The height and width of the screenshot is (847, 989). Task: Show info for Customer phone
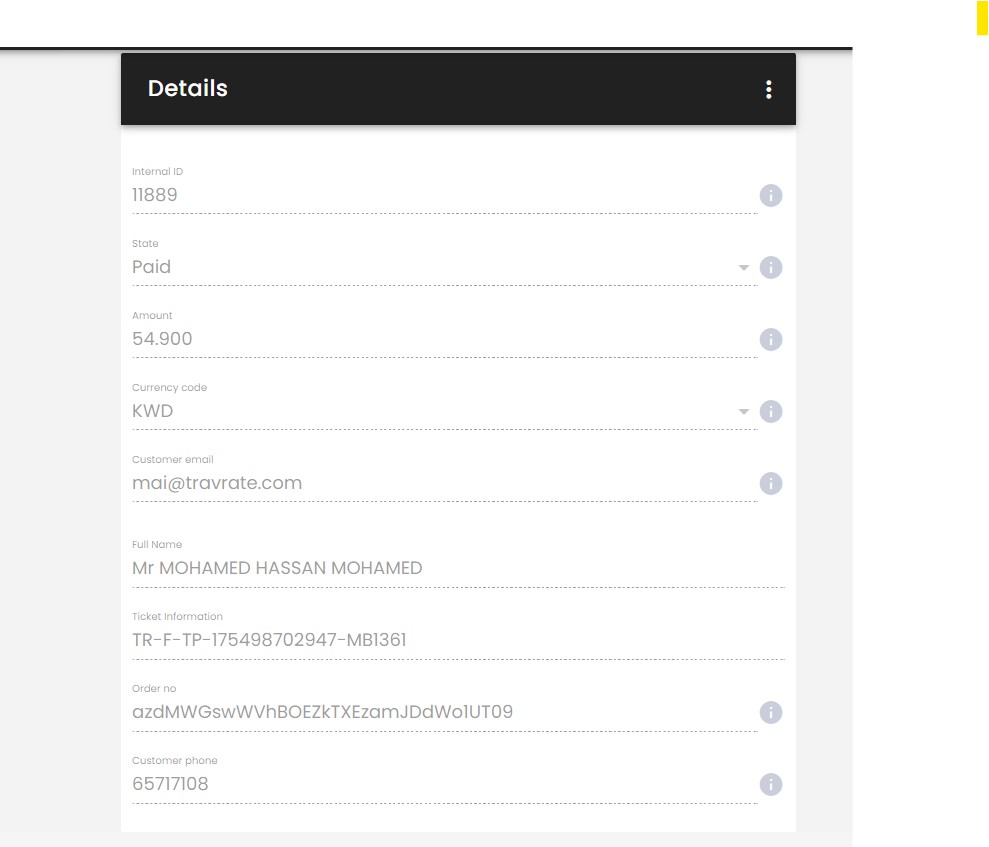click(771, 785)
